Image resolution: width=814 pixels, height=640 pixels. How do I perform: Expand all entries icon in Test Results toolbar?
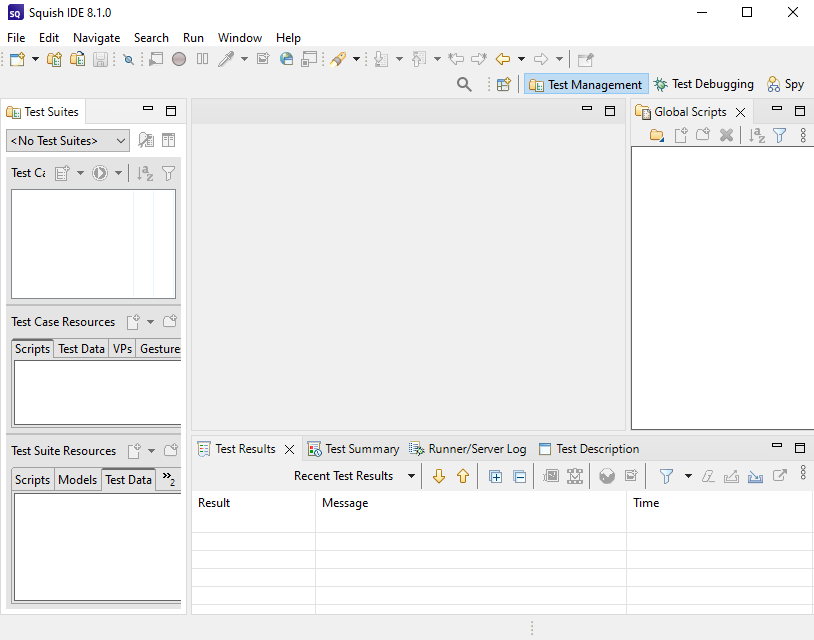495,476
